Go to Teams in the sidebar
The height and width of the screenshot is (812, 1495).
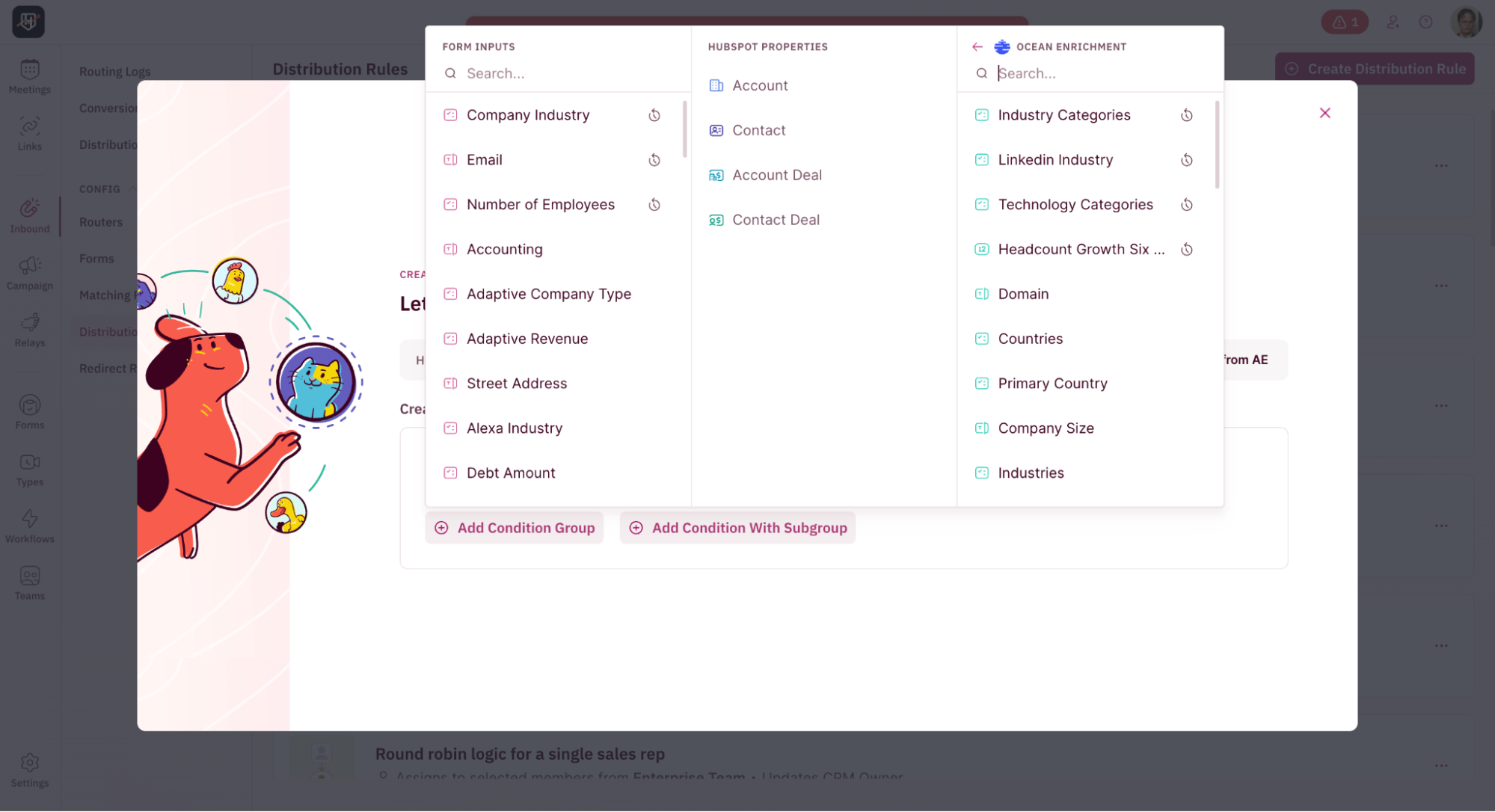tap(30, 583)
